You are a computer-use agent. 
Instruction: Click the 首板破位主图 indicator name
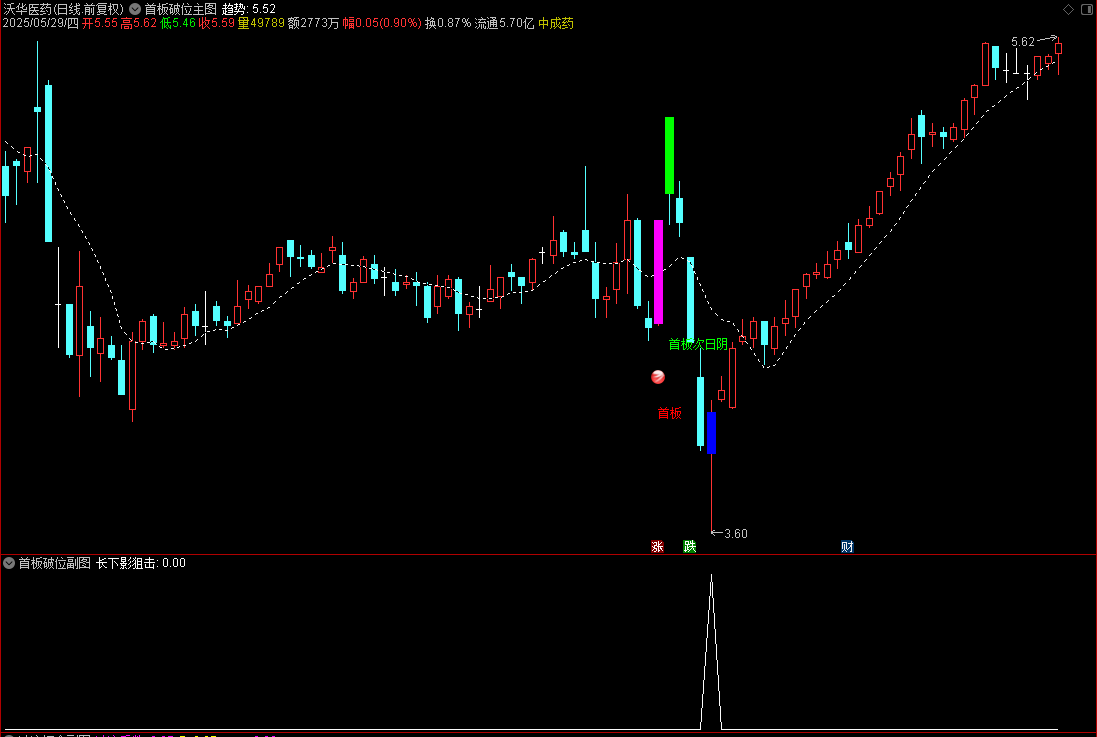coord(181,9)
